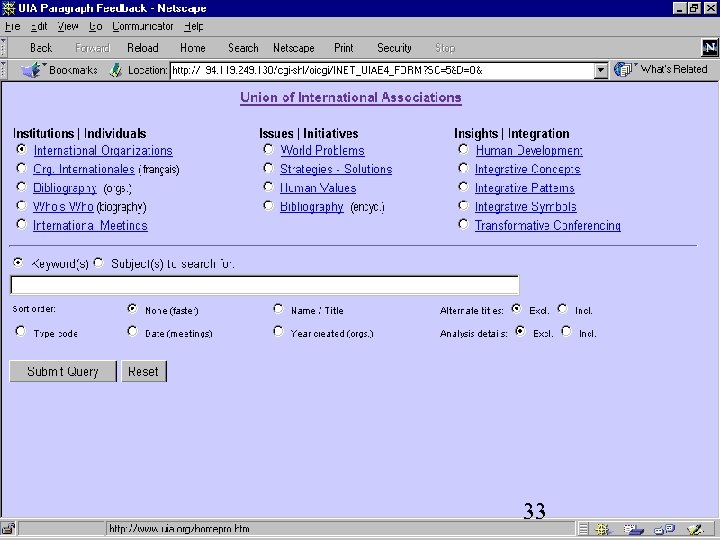Select Name / Title sort order radio

click(278, 309)
